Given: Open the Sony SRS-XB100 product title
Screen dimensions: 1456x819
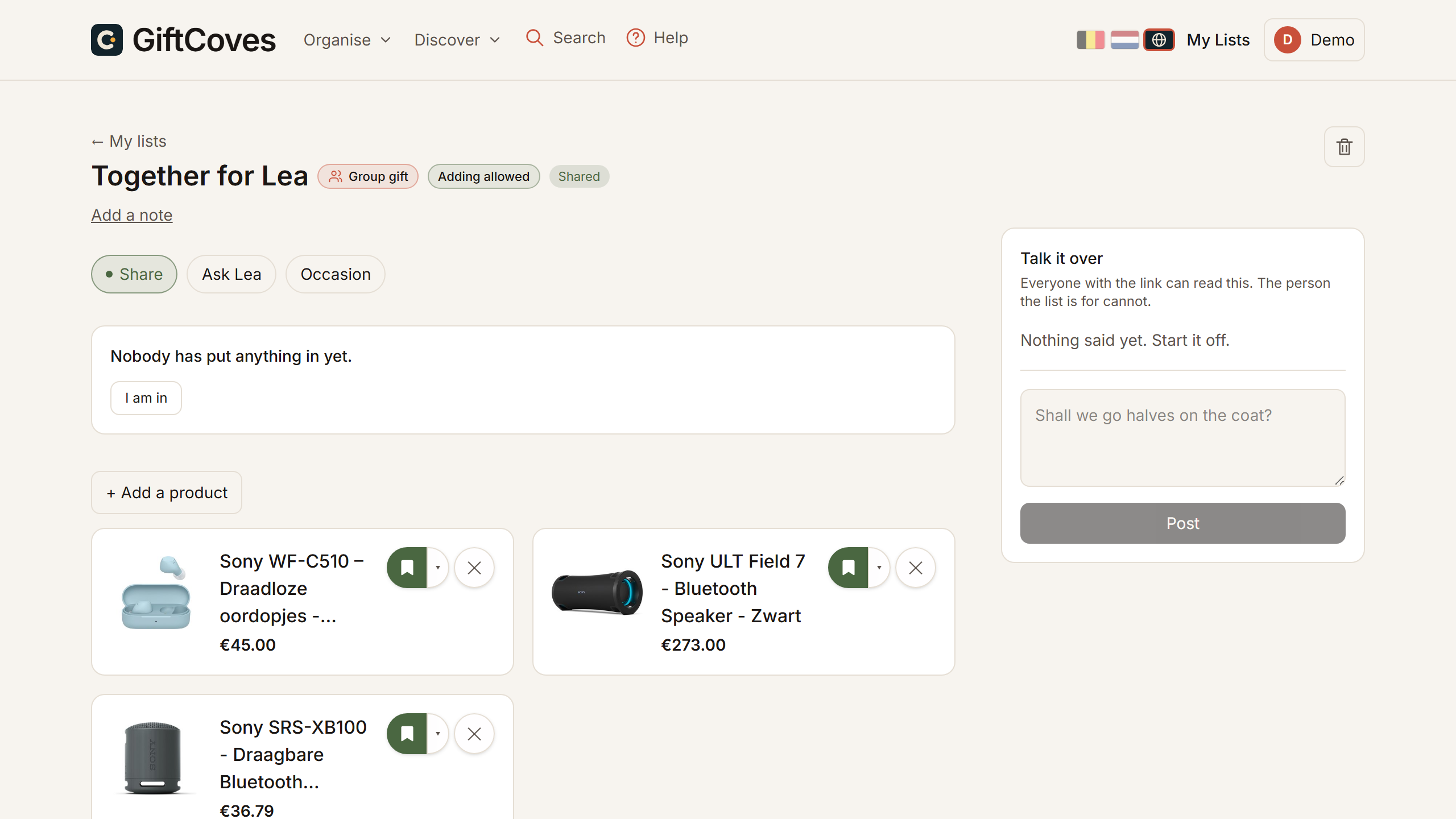Looking at the screenshot, I should (293, 755).
